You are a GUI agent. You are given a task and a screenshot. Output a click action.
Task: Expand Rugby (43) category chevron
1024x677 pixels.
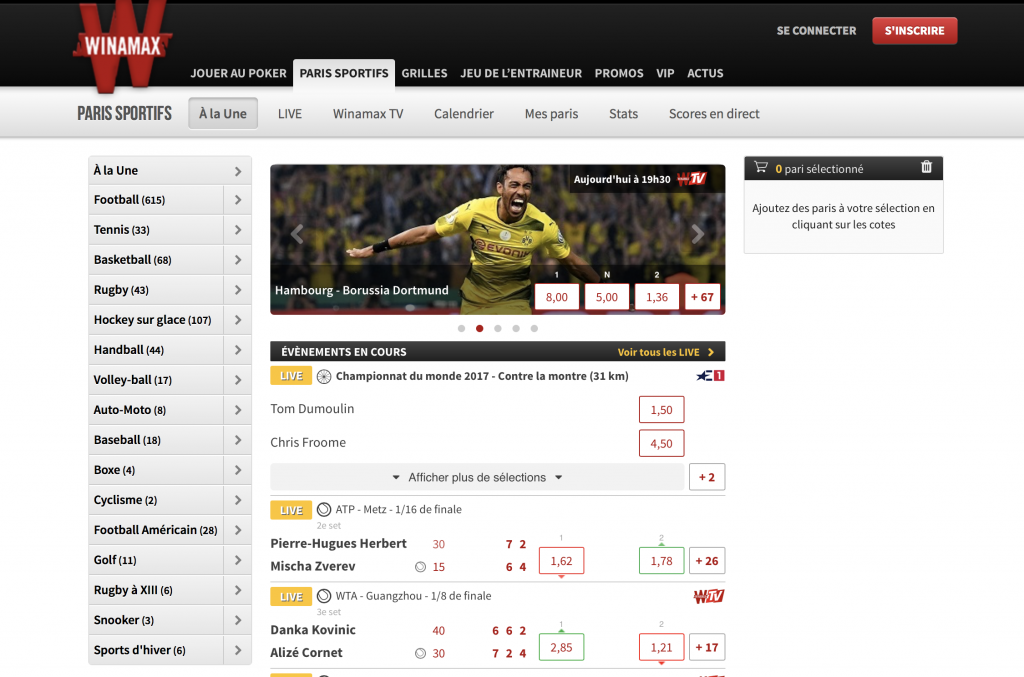point(238,290)
